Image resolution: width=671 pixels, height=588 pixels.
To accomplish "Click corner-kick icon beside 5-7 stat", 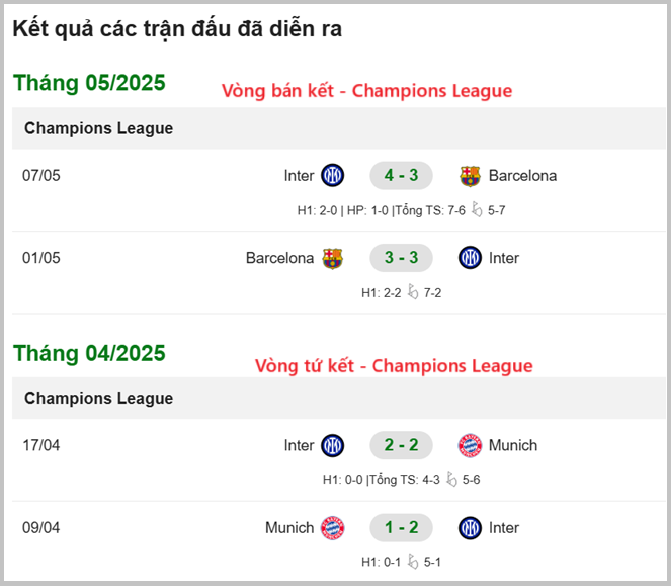I will [x=477, y=210].
